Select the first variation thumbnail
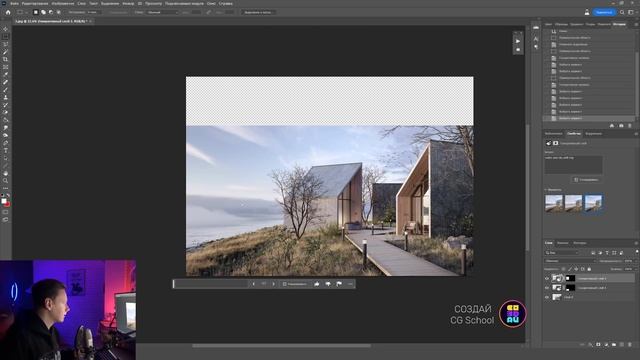Screen dimensions: 640x360 [554, 203]
